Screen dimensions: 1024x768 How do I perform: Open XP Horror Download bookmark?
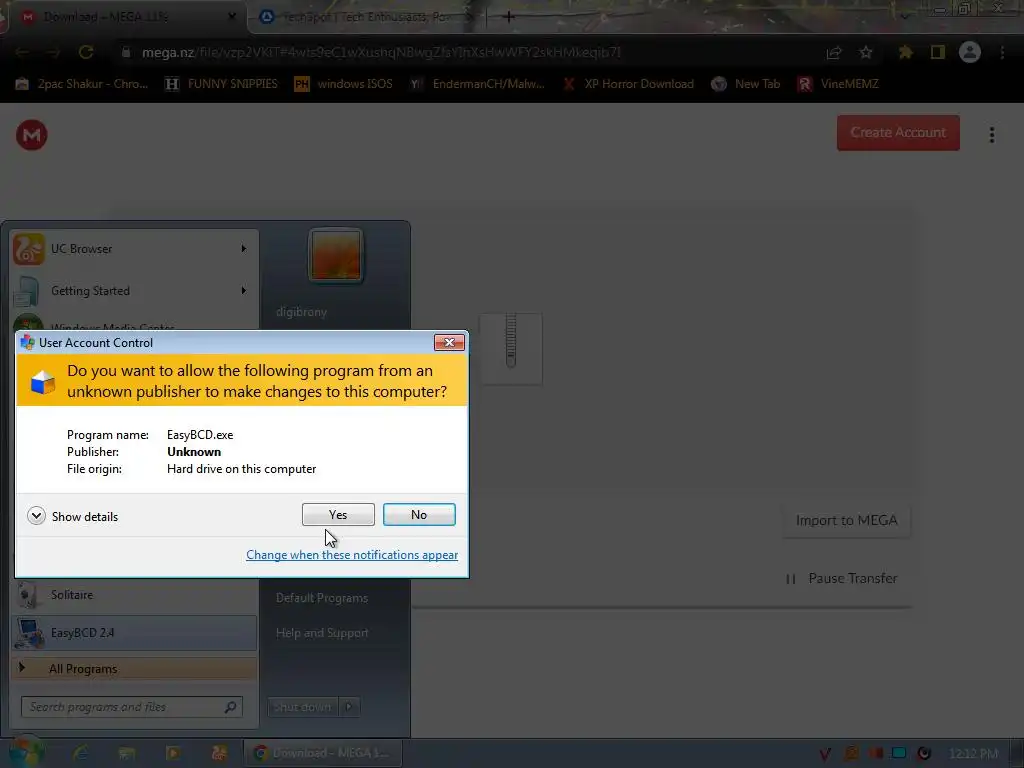coord(629,84)
